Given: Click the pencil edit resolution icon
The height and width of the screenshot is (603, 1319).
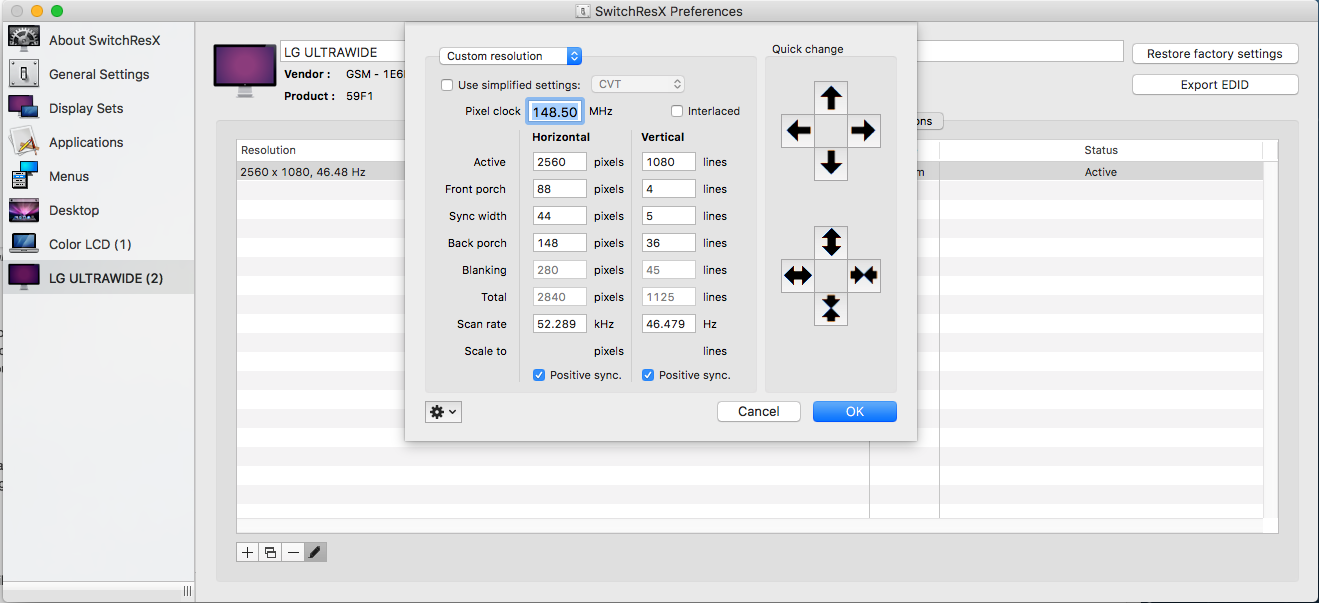Looking at the screenshot, I should (315, 552).
